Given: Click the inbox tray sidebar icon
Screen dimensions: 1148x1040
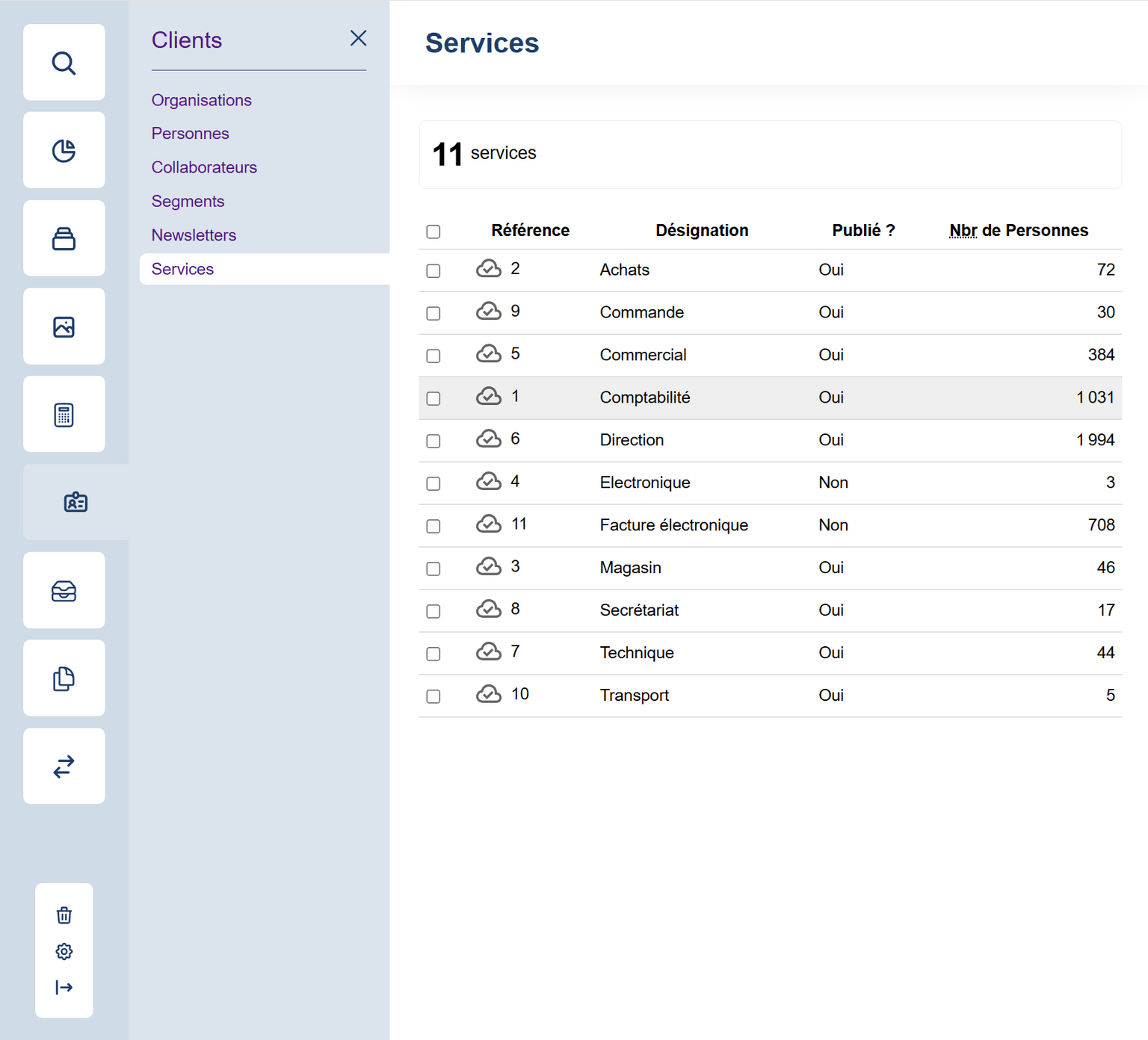Looking at the screenshot, I should pyautogui.click(x=64, y=591).
